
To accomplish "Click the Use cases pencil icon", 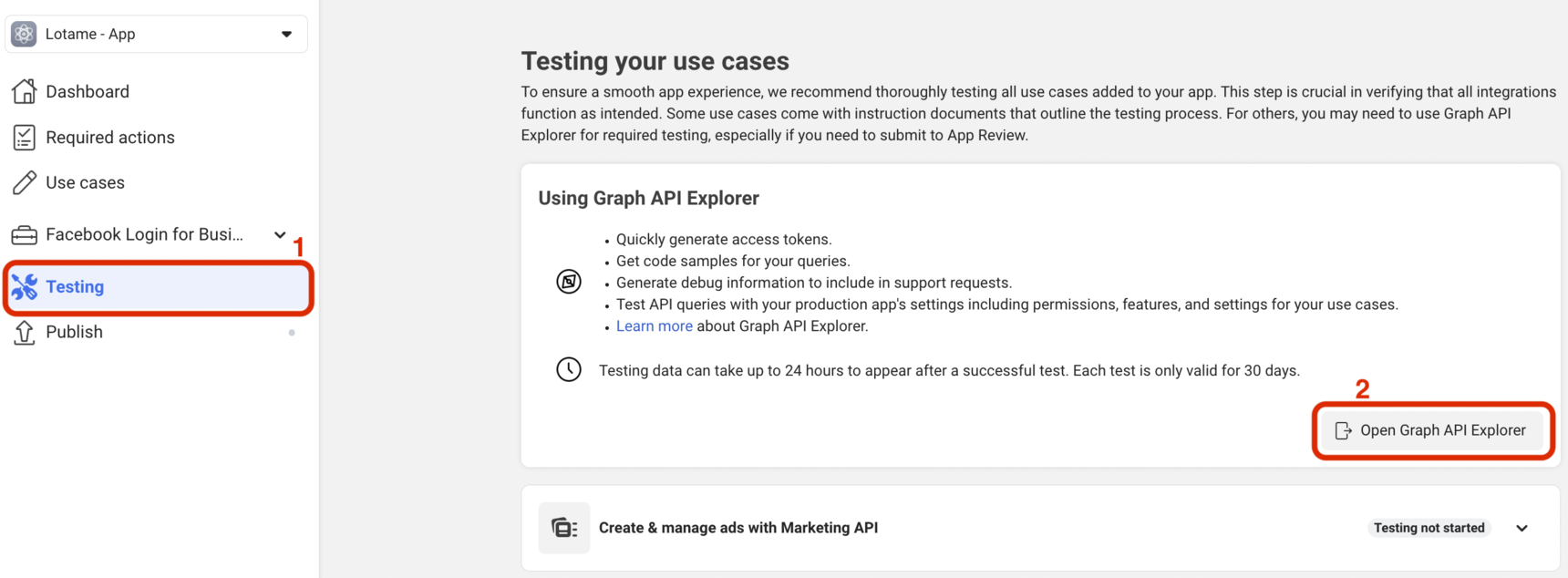I will click(25, 182).
